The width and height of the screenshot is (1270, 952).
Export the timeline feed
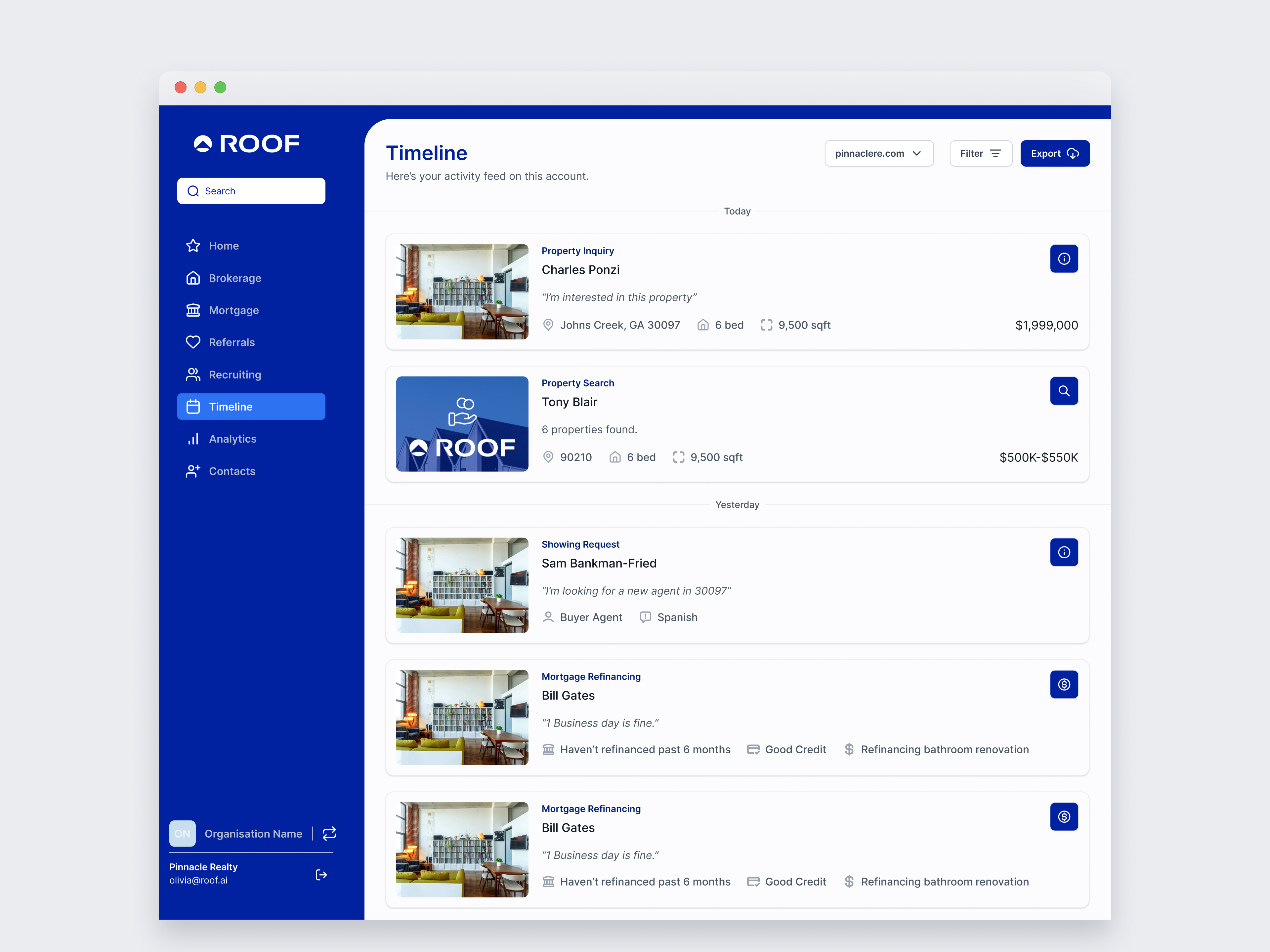[1054, 153]
